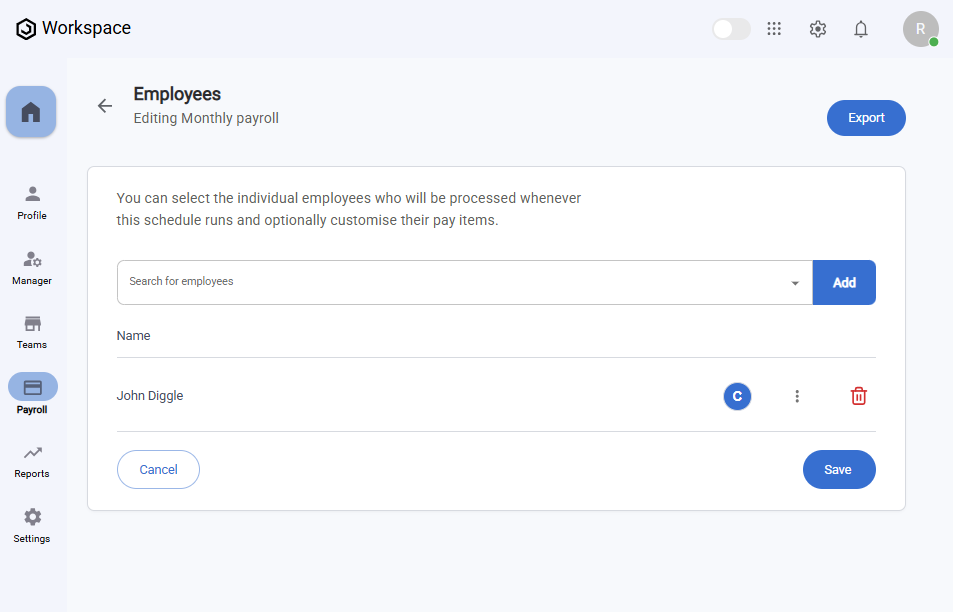The width and height of the screenshot is (953, 612).
Task: Open the notifications bell
Action: pyautogui.click(x=860, y=29)
